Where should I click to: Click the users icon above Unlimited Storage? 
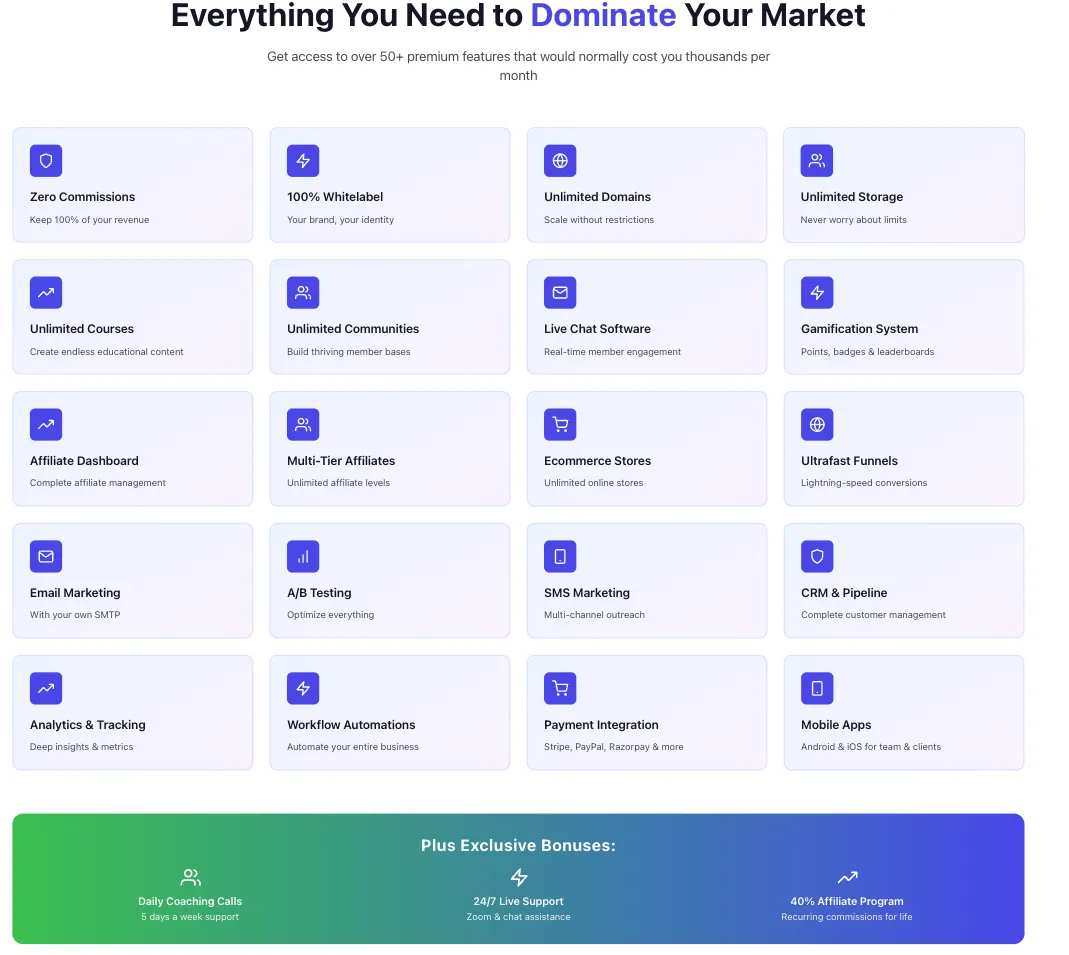(x=817, y=161)
